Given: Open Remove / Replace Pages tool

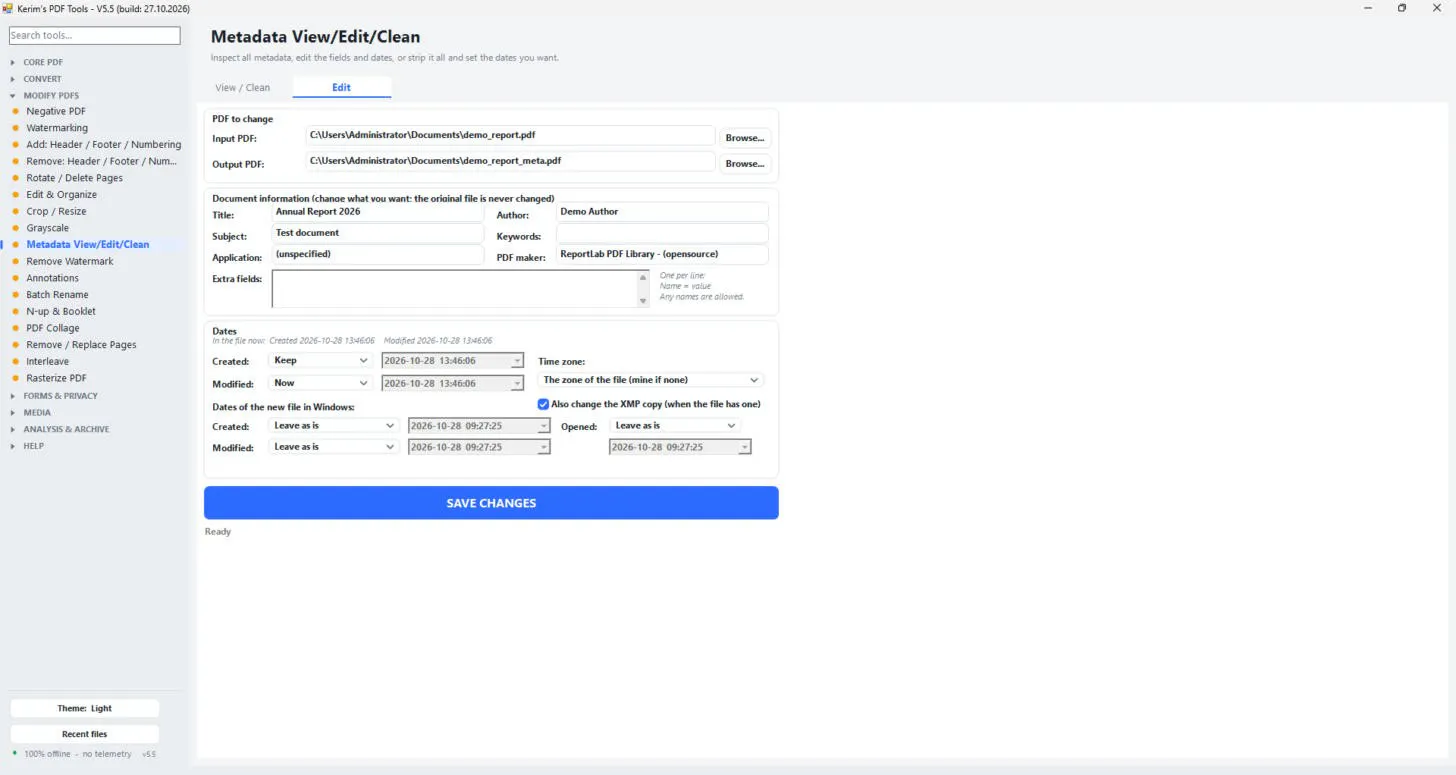Looking at the screenshot, I should click(x=82, y=345).
